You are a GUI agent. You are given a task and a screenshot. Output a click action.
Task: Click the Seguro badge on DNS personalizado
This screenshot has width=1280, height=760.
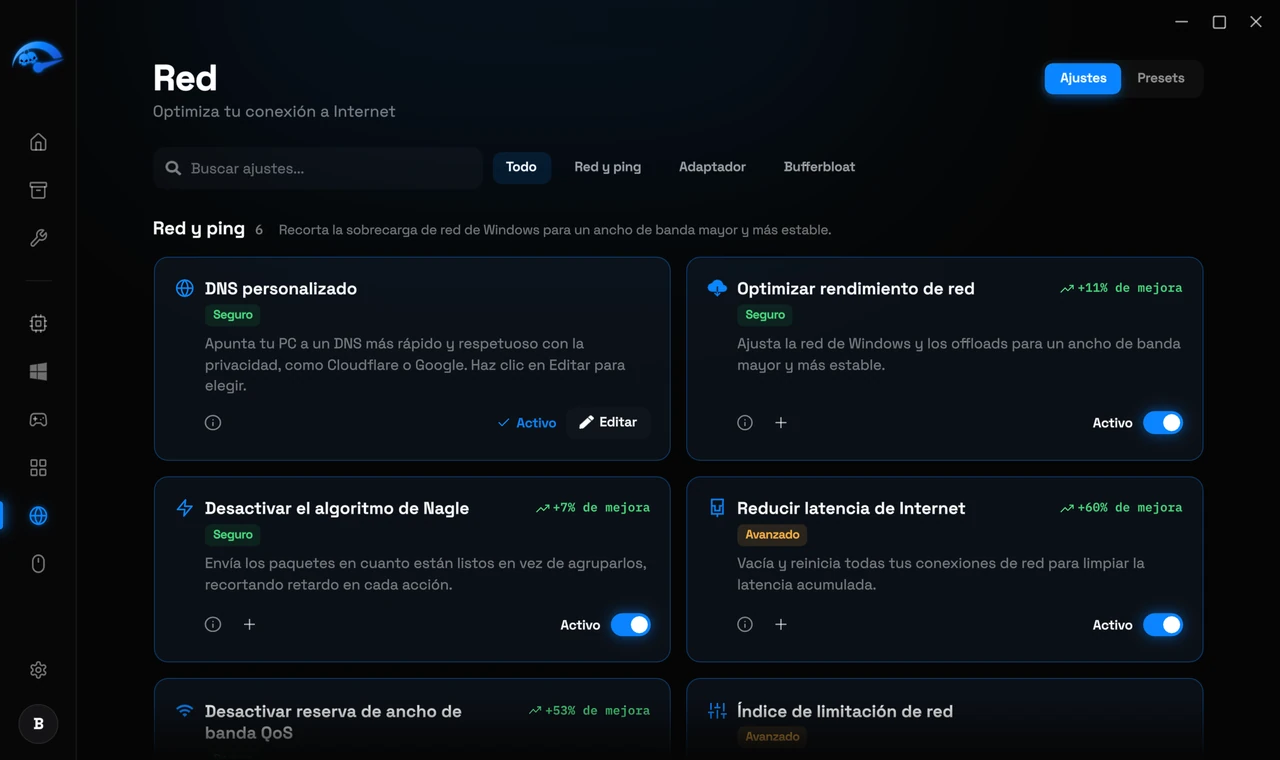pyautogui.click(x=233, y=315)
